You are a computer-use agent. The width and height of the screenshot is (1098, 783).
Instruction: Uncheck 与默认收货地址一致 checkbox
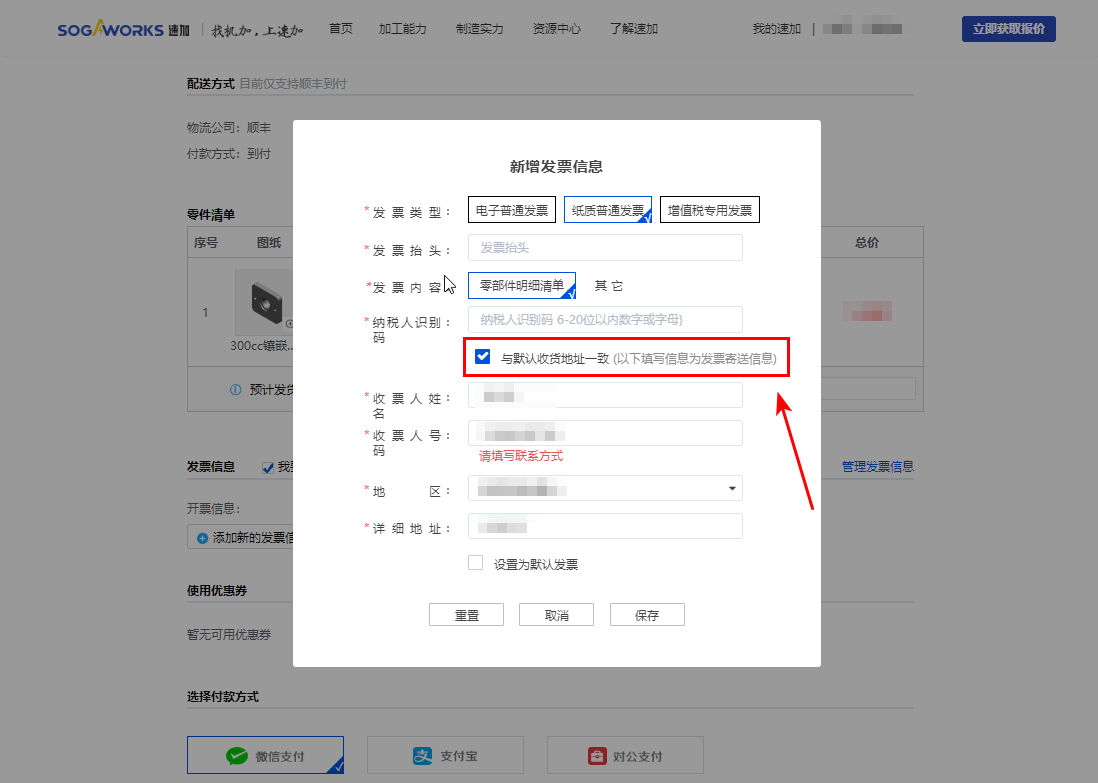point(483,356)
